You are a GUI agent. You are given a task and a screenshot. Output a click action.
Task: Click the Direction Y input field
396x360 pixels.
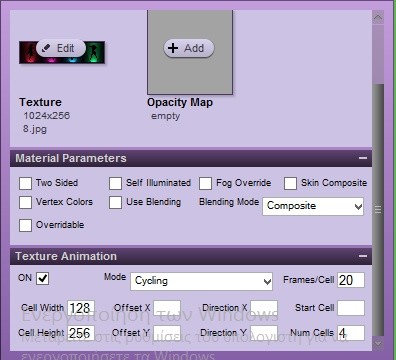(x=264, y=333)
